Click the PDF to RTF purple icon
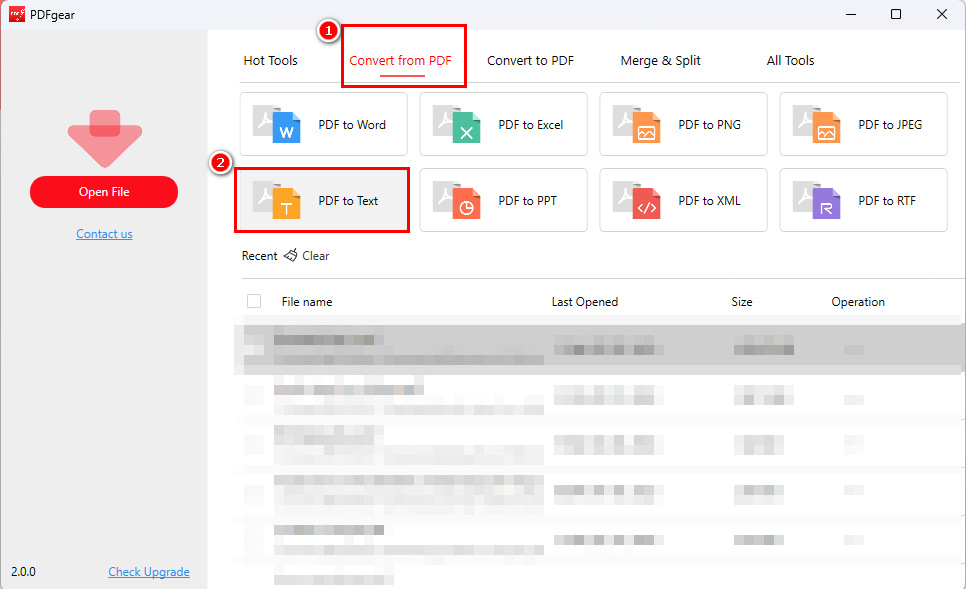This screenshot has width=966, height=589. tap(816, 200)
